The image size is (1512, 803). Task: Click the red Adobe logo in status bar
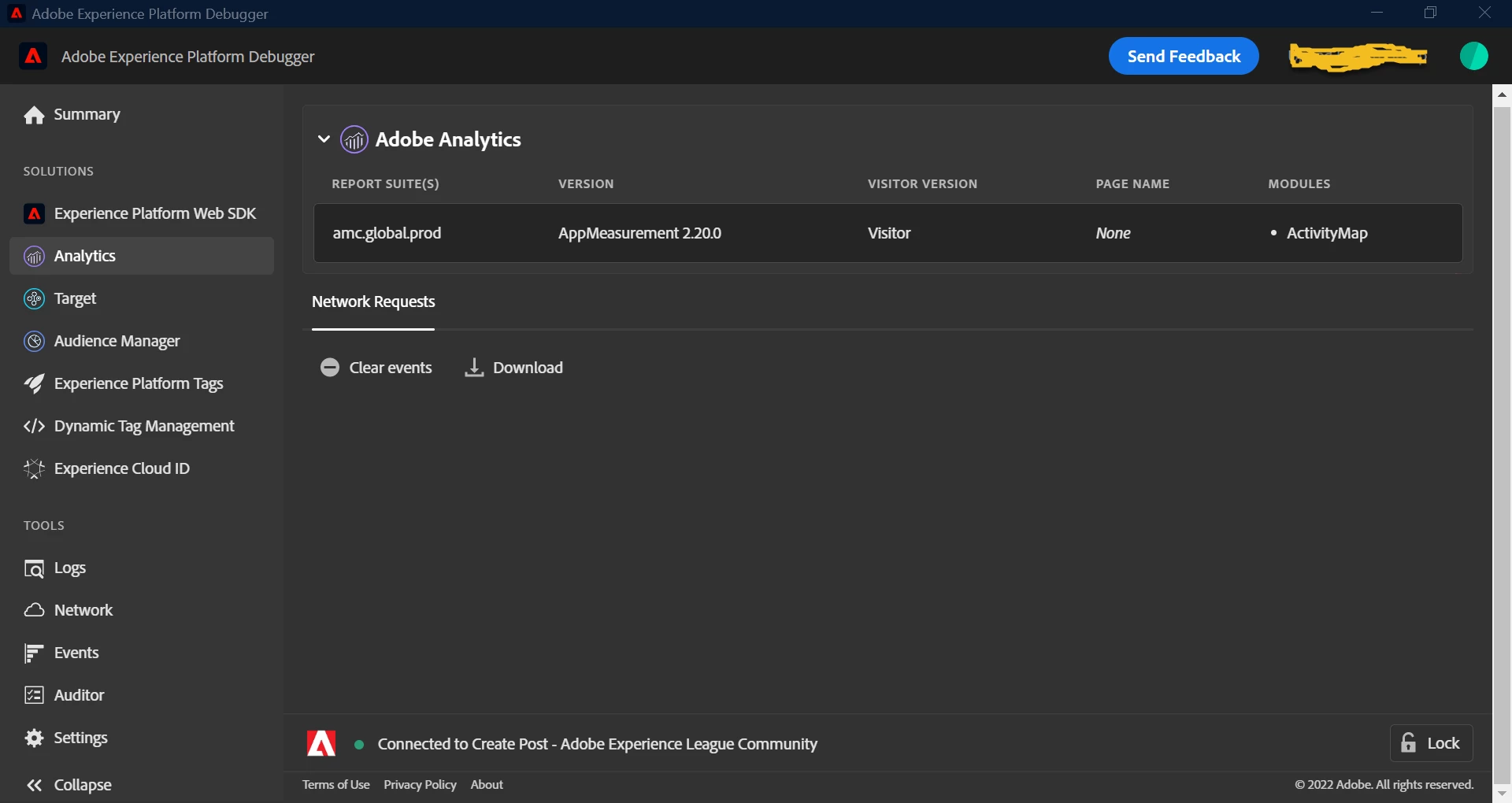pos(321,743)
